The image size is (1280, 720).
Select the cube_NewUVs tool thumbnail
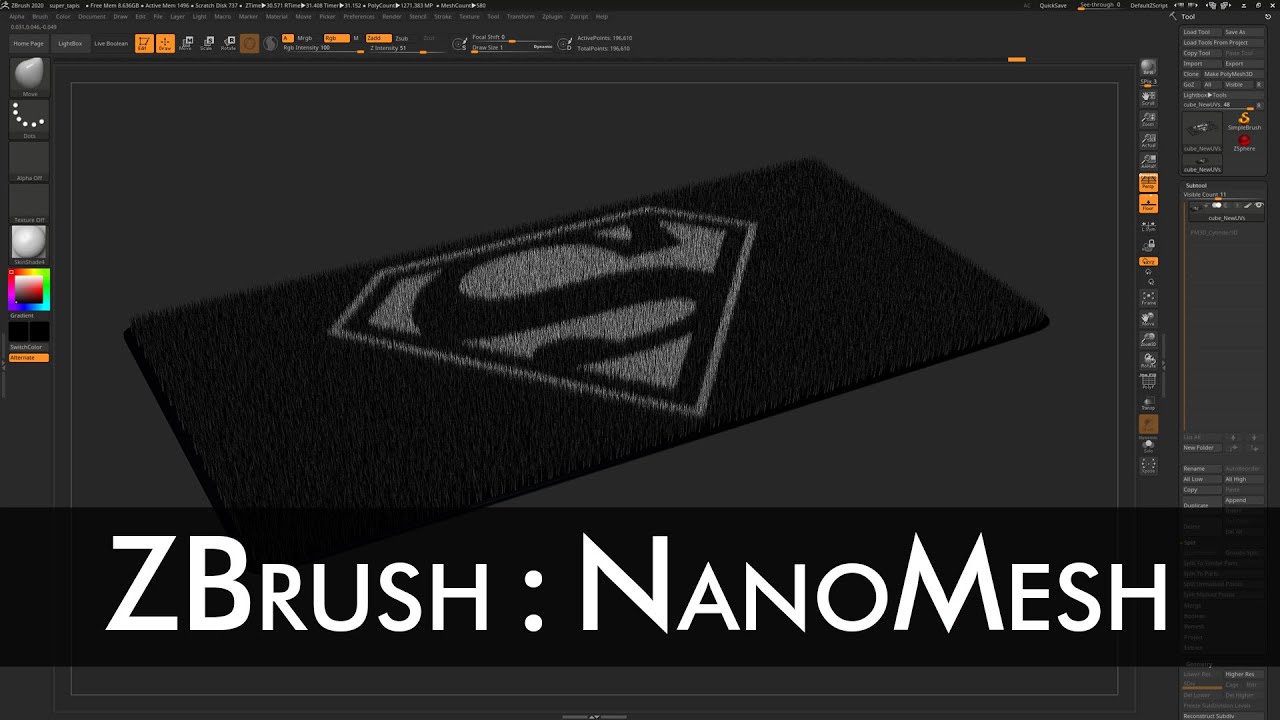pyautogui.click(x=1202, y=131)
